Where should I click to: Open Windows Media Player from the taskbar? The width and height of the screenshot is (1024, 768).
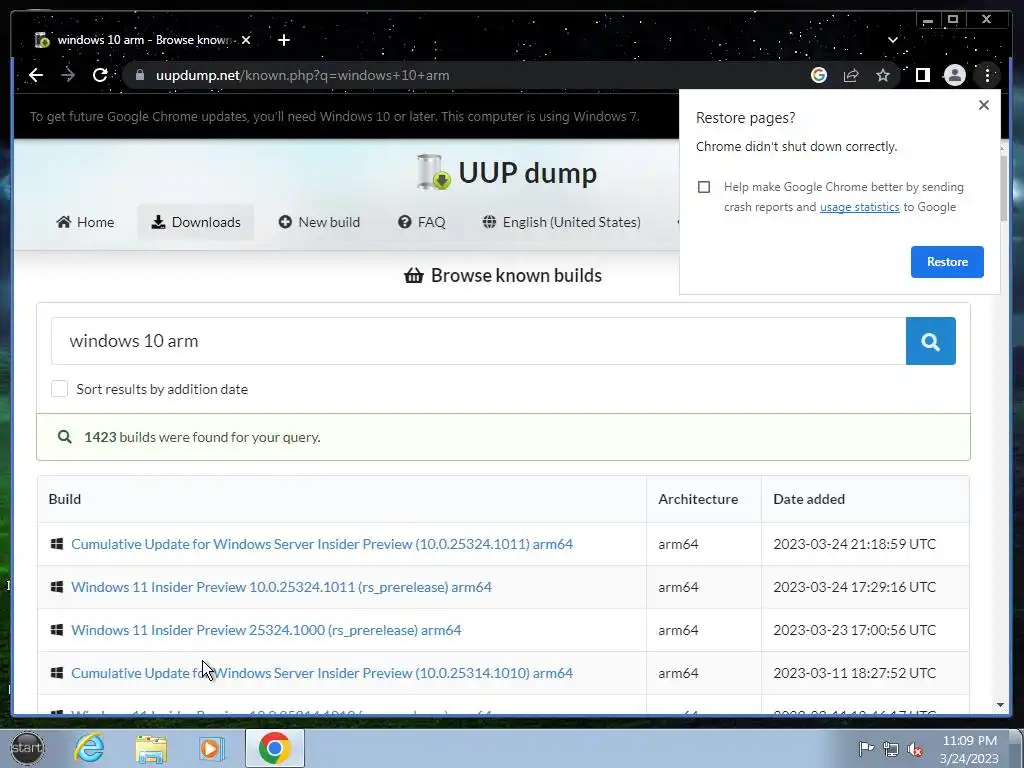coord(212,748)
